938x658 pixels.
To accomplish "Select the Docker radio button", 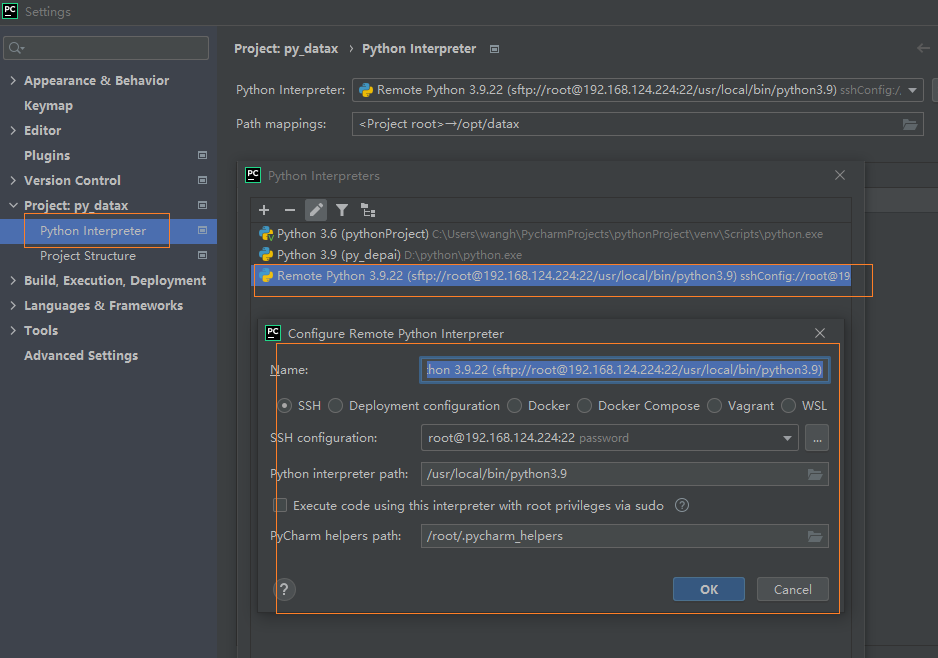I will click(514, 406).
